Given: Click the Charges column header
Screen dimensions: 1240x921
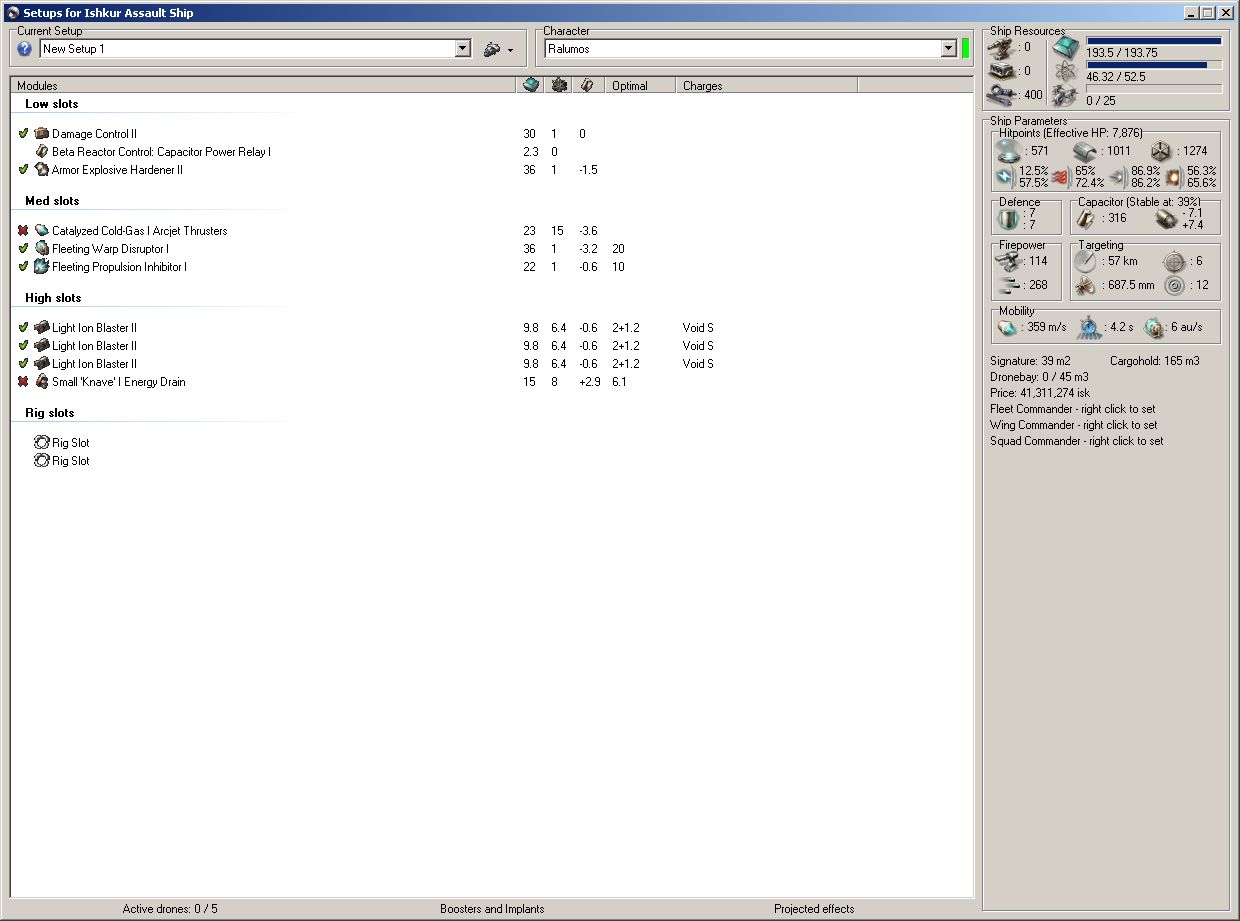Looking at the screenshot, I should pyautogui.click(x=766, y=85).
